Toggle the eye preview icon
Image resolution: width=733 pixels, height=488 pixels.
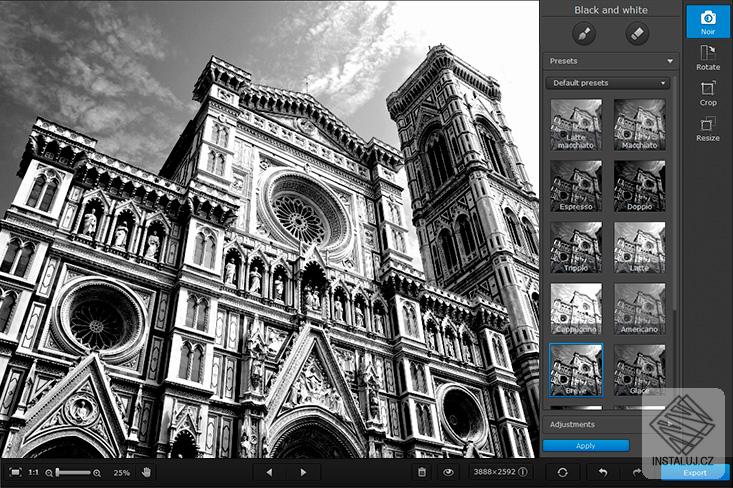click(448, 472)
